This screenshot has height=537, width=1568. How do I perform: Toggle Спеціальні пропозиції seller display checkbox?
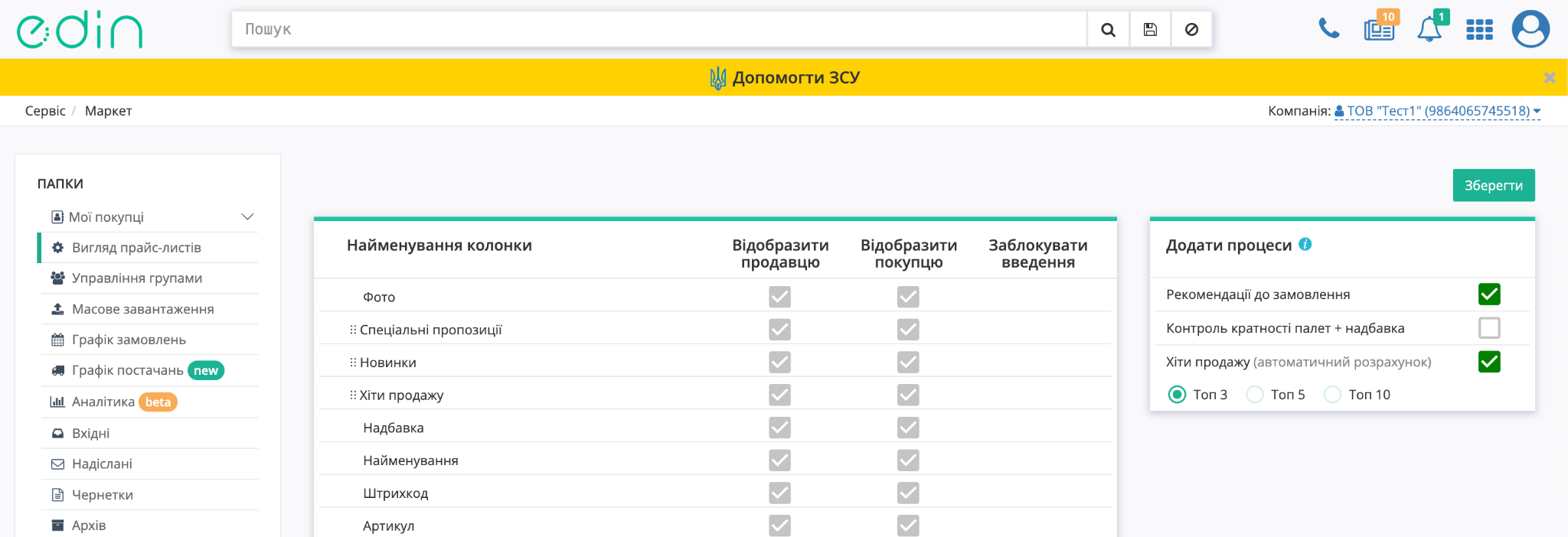click(780, 329)
